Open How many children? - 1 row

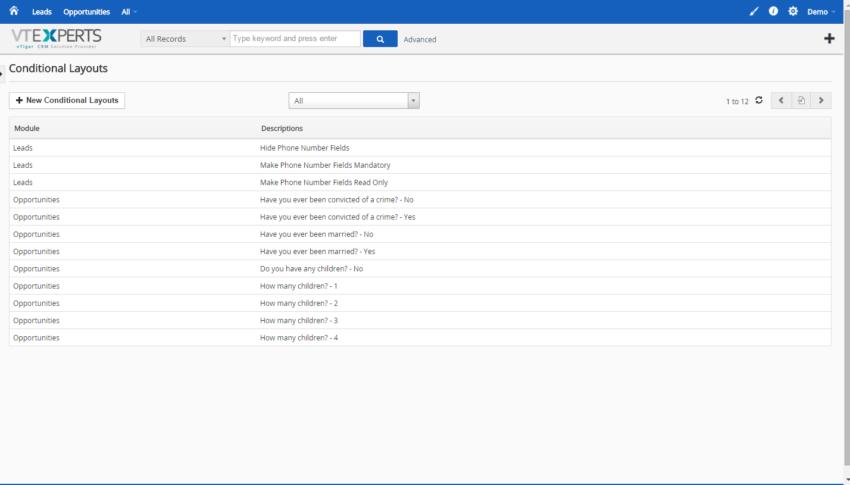click(420, 286)
